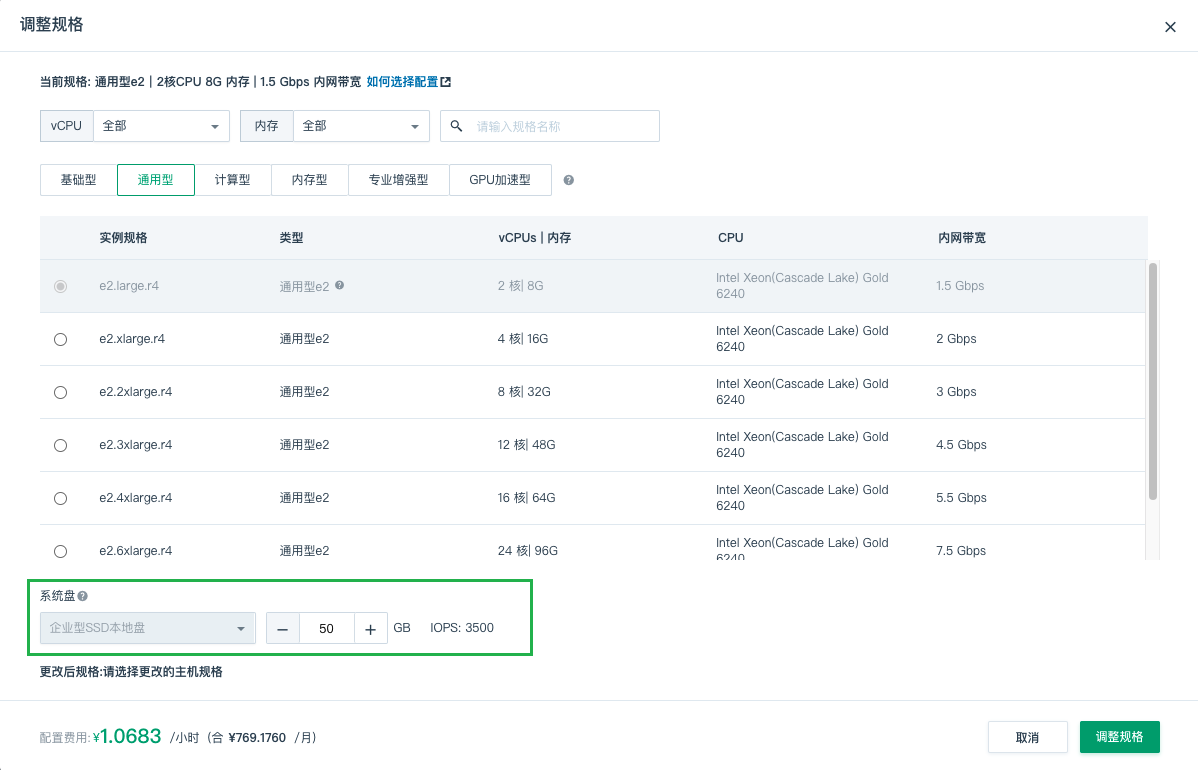Click the ¥769.1760 monthly price
The image size is (1198, 770).
[257, 738]
